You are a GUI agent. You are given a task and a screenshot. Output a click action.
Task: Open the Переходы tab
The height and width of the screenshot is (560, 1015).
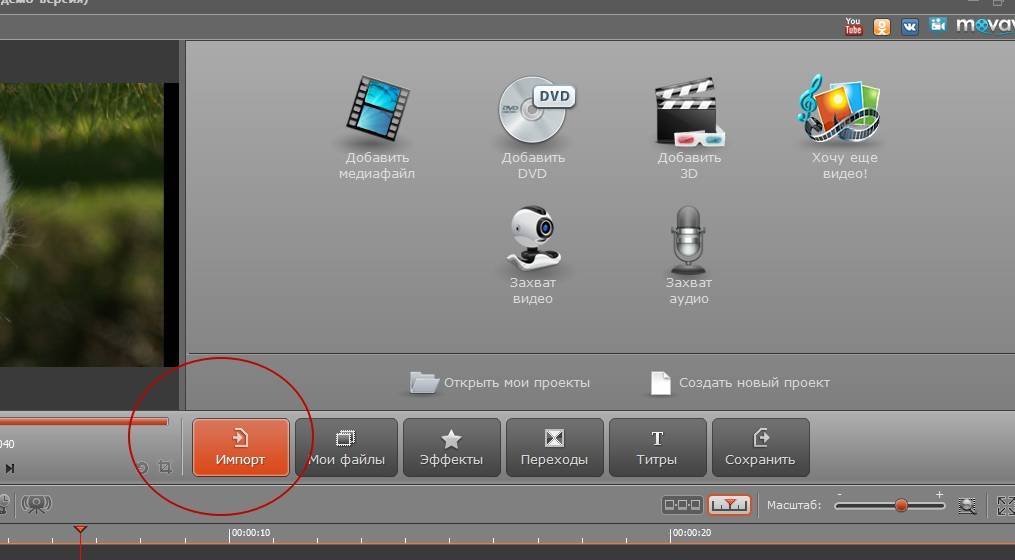[x=555, y=447]
